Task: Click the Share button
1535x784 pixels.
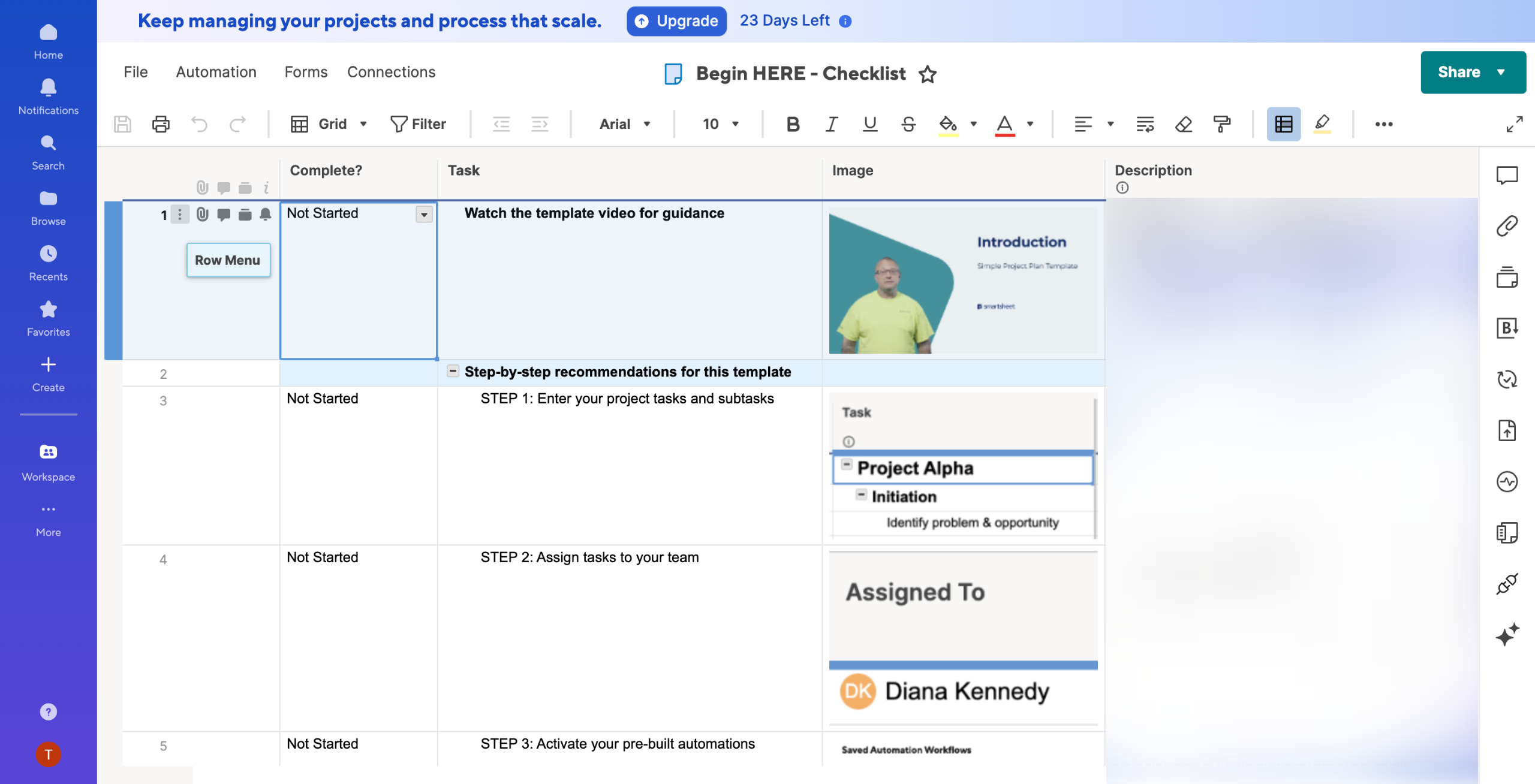Action: click(1473, 72)
